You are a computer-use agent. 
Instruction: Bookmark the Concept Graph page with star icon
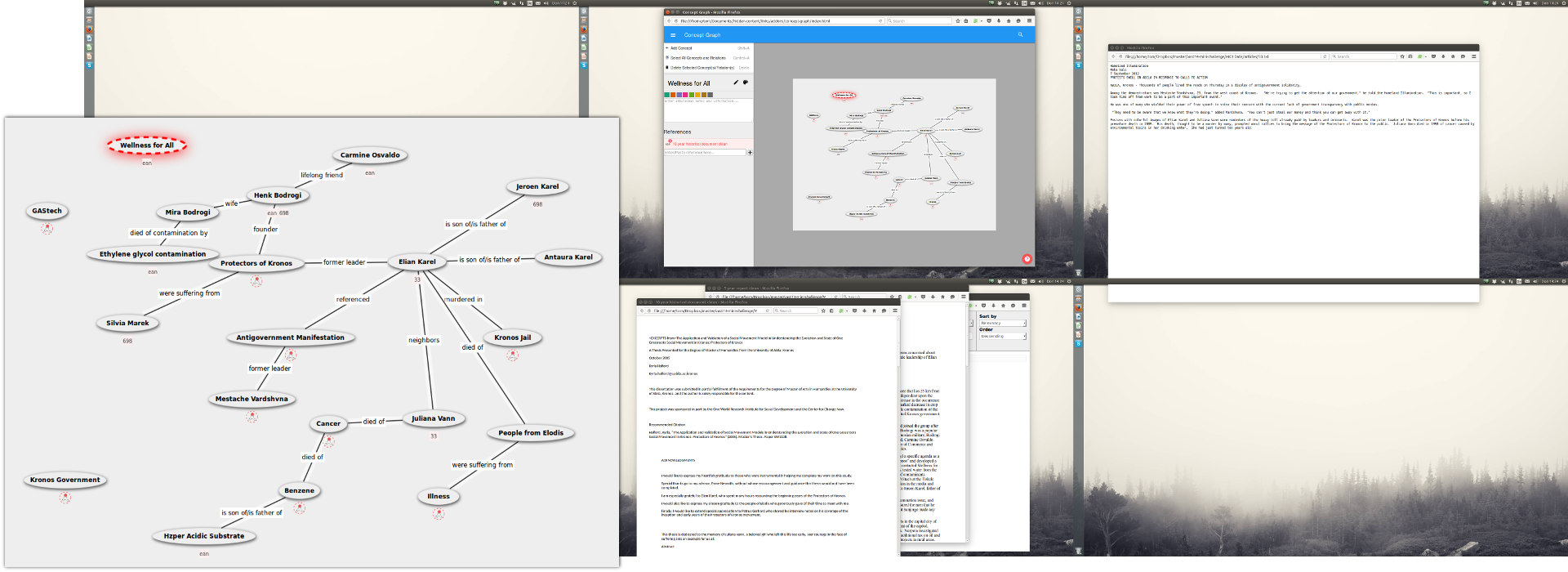coord(958,21)
